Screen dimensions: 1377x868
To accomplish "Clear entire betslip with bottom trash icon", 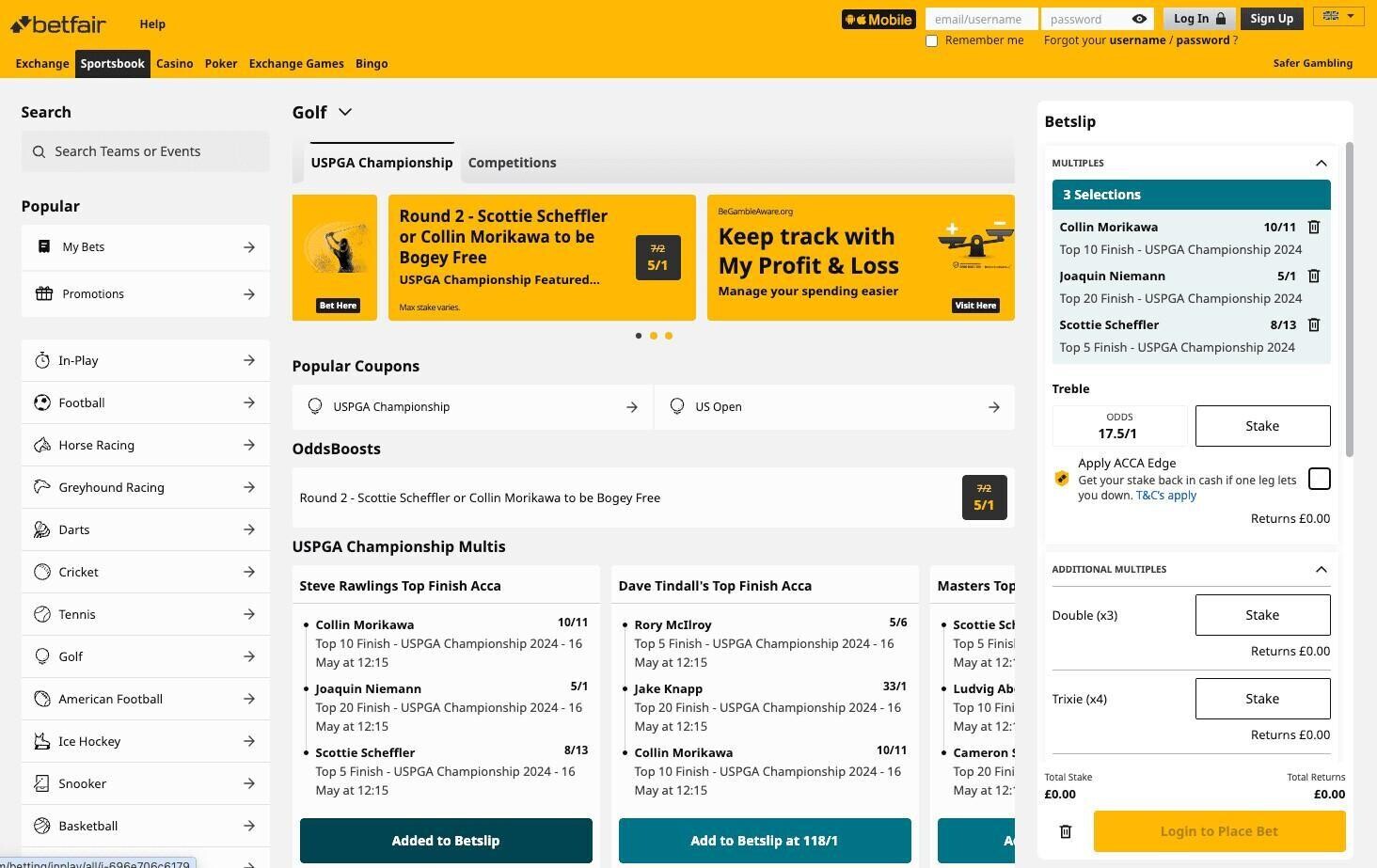I will 1065,831.
